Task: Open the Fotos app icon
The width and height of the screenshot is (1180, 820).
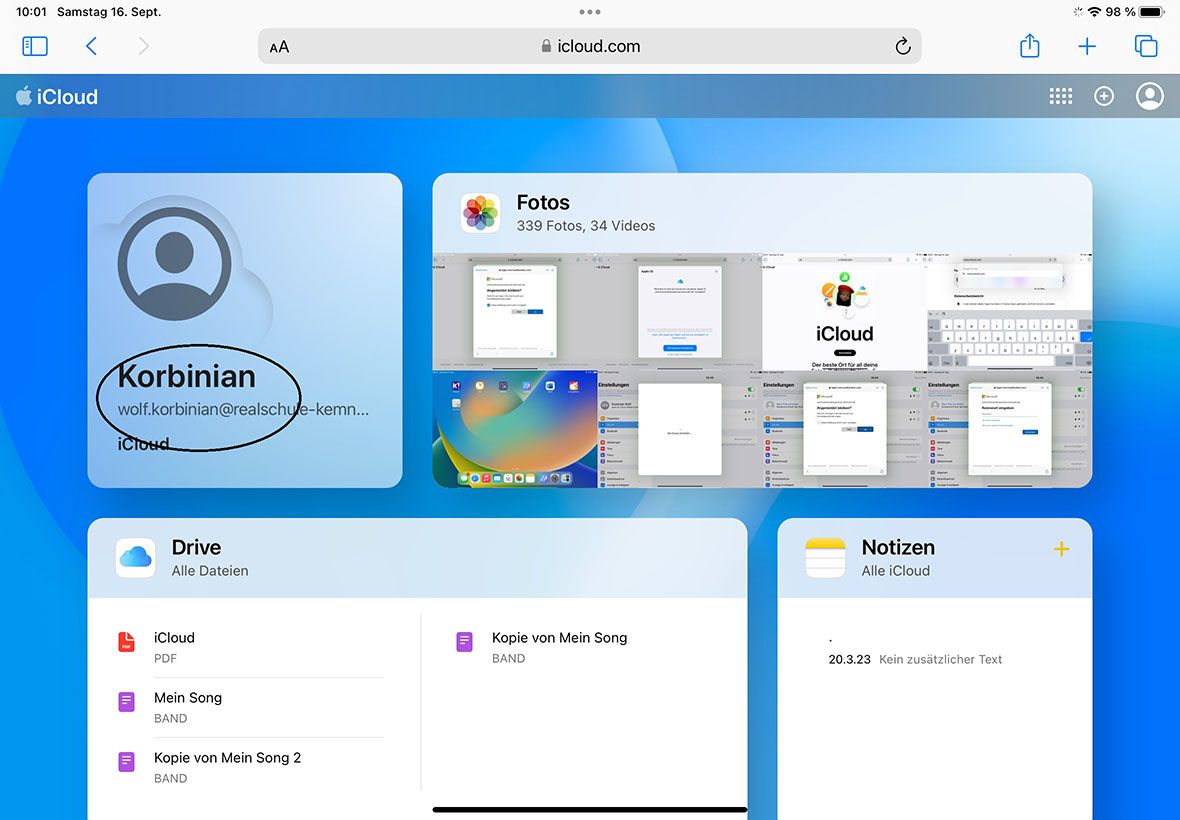Action: 480,213
